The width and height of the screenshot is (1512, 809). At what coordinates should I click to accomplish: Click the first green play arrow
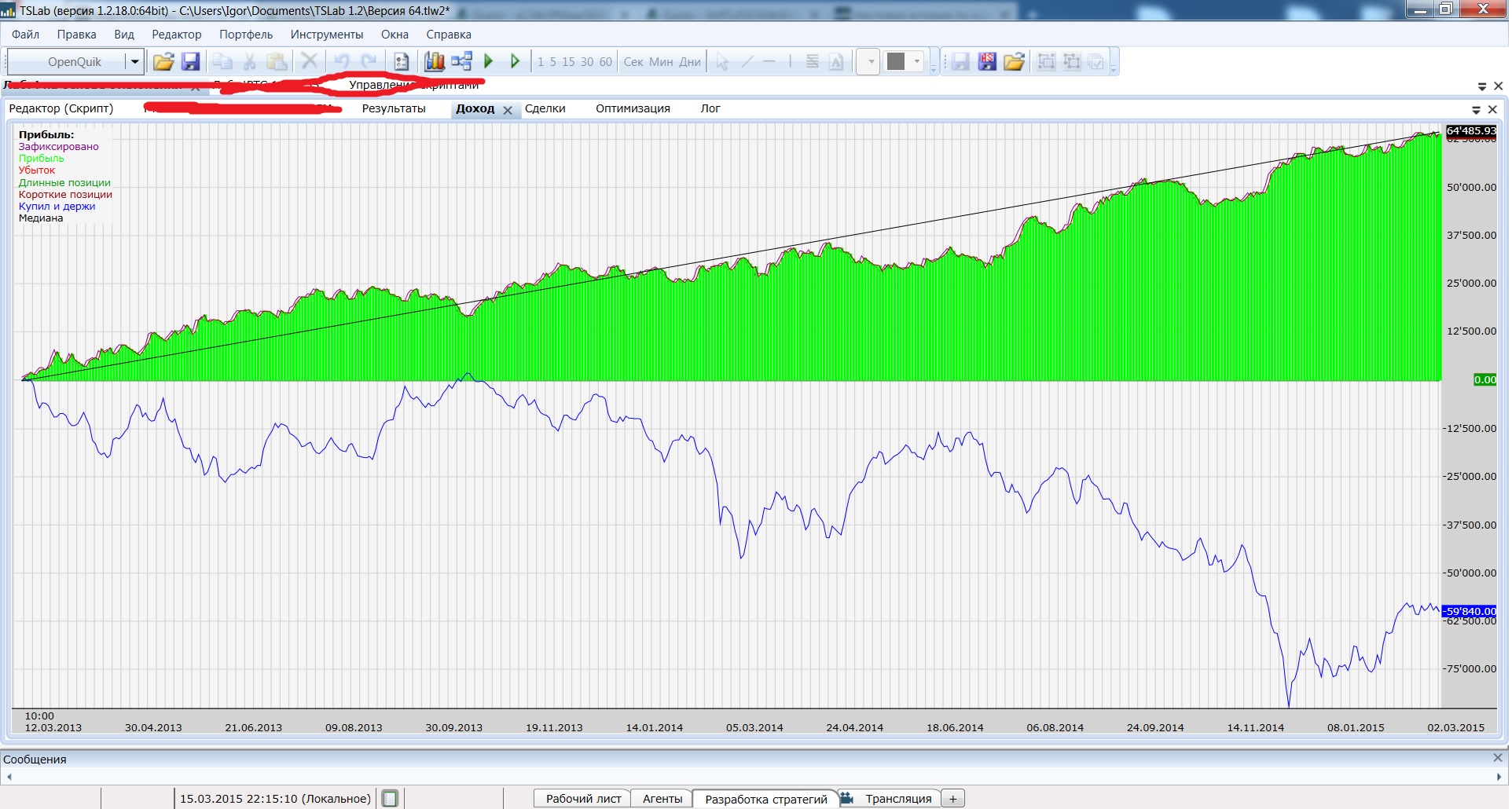click(488, 62)
